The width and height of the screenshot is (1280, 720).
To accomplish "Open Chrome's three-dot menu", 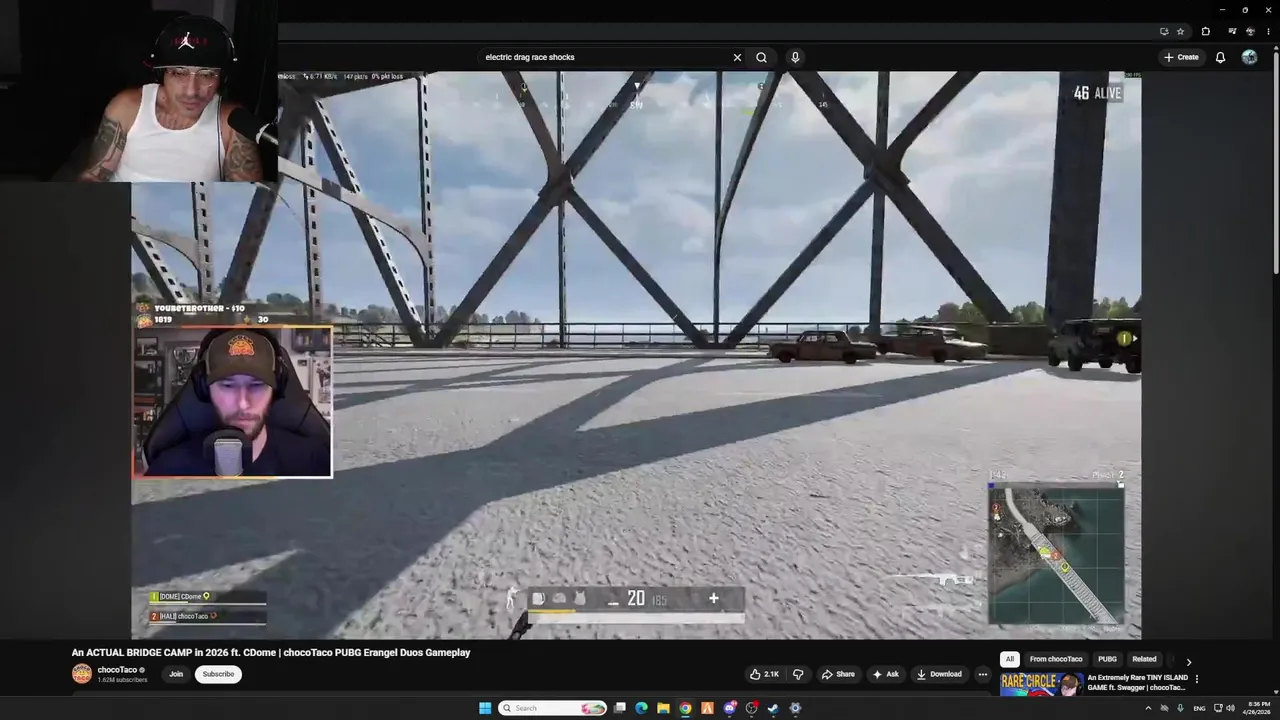I will point(1268,31).
